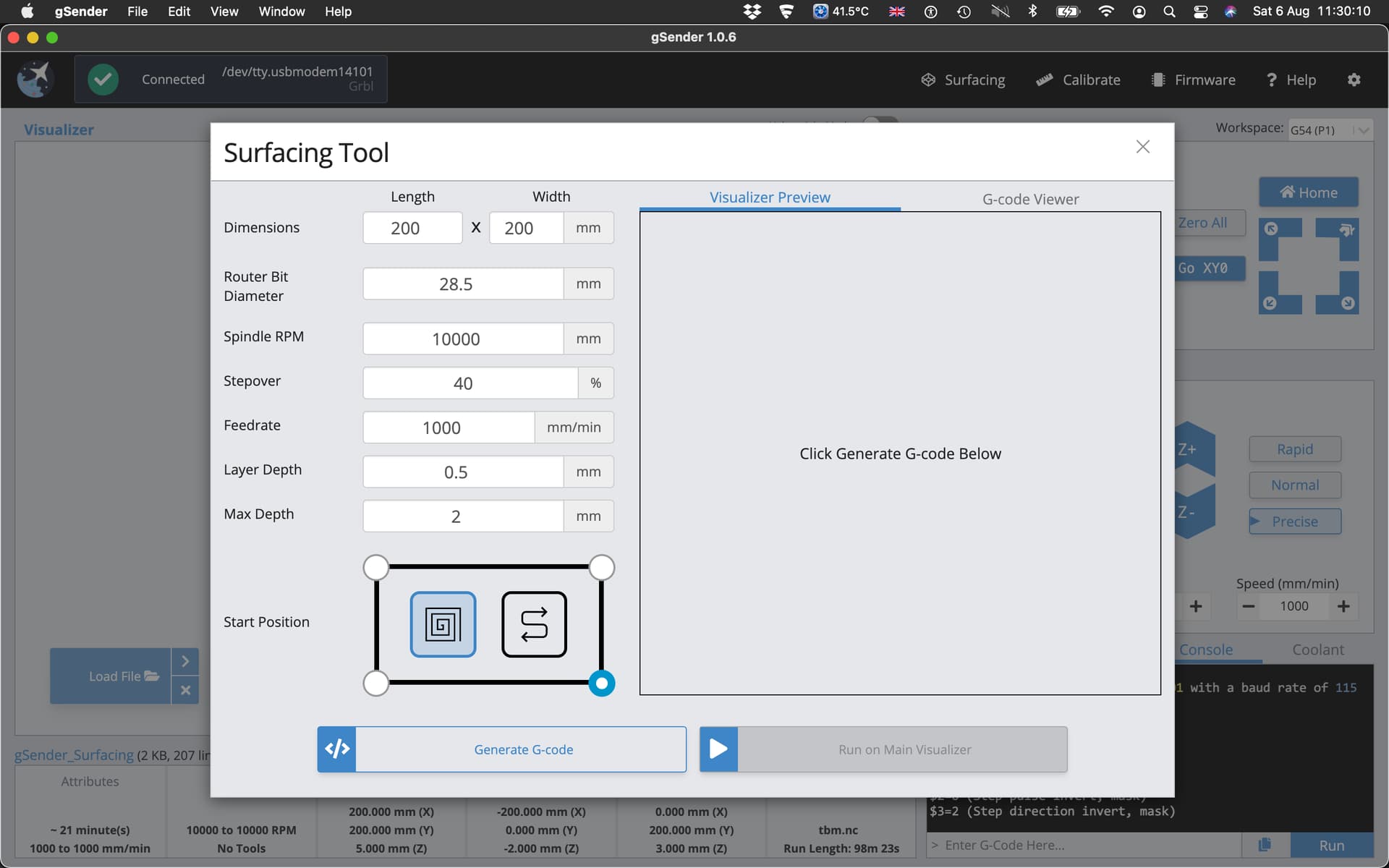Open the View menu
1389x868 pixels.
[224, 12]
